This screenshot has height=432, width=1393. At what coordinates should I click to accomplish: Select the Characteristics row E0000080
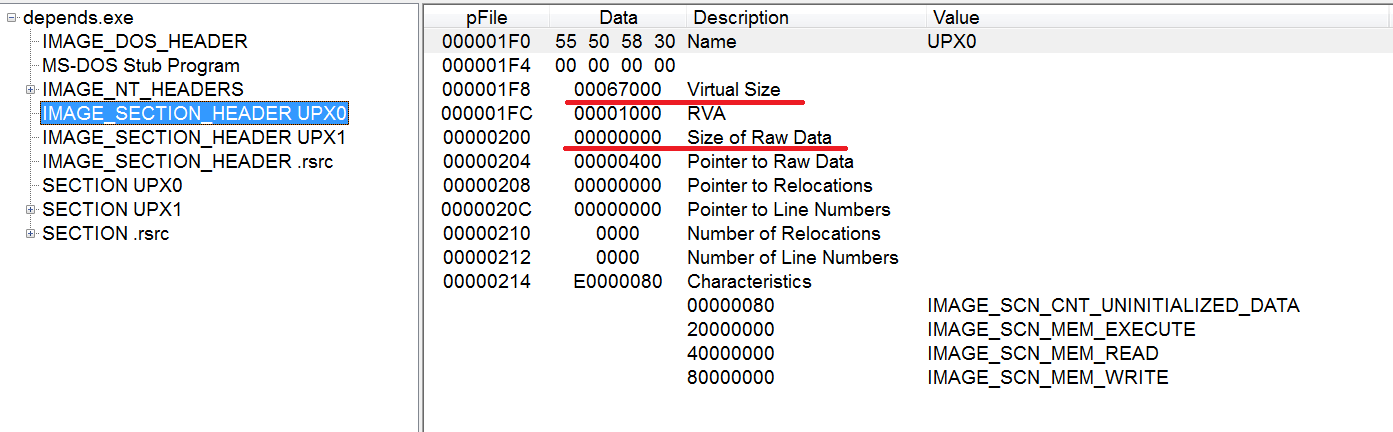[906, 282]
